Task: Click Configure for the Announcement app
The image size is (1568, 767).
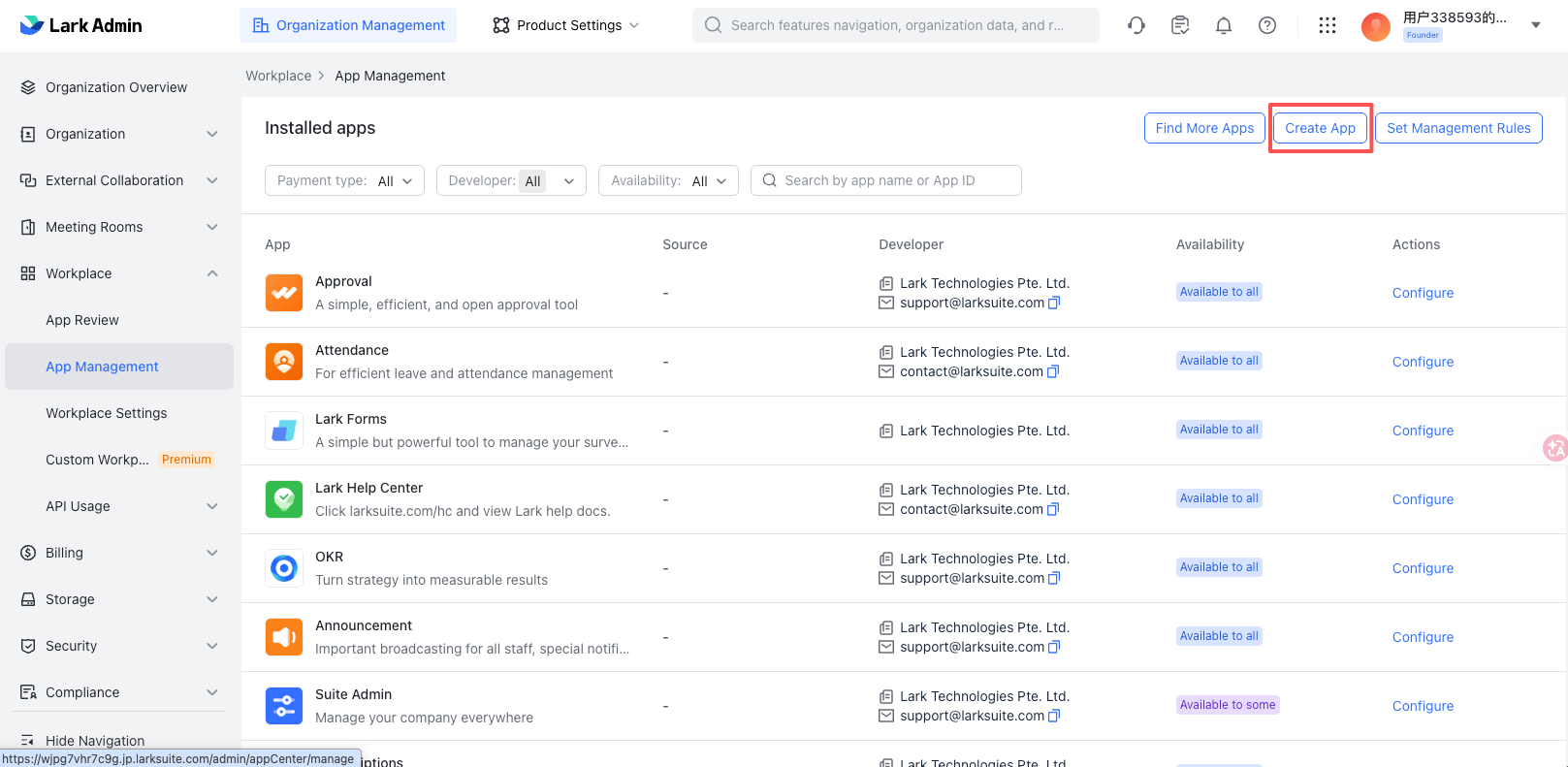Action: coord(1423,637)
